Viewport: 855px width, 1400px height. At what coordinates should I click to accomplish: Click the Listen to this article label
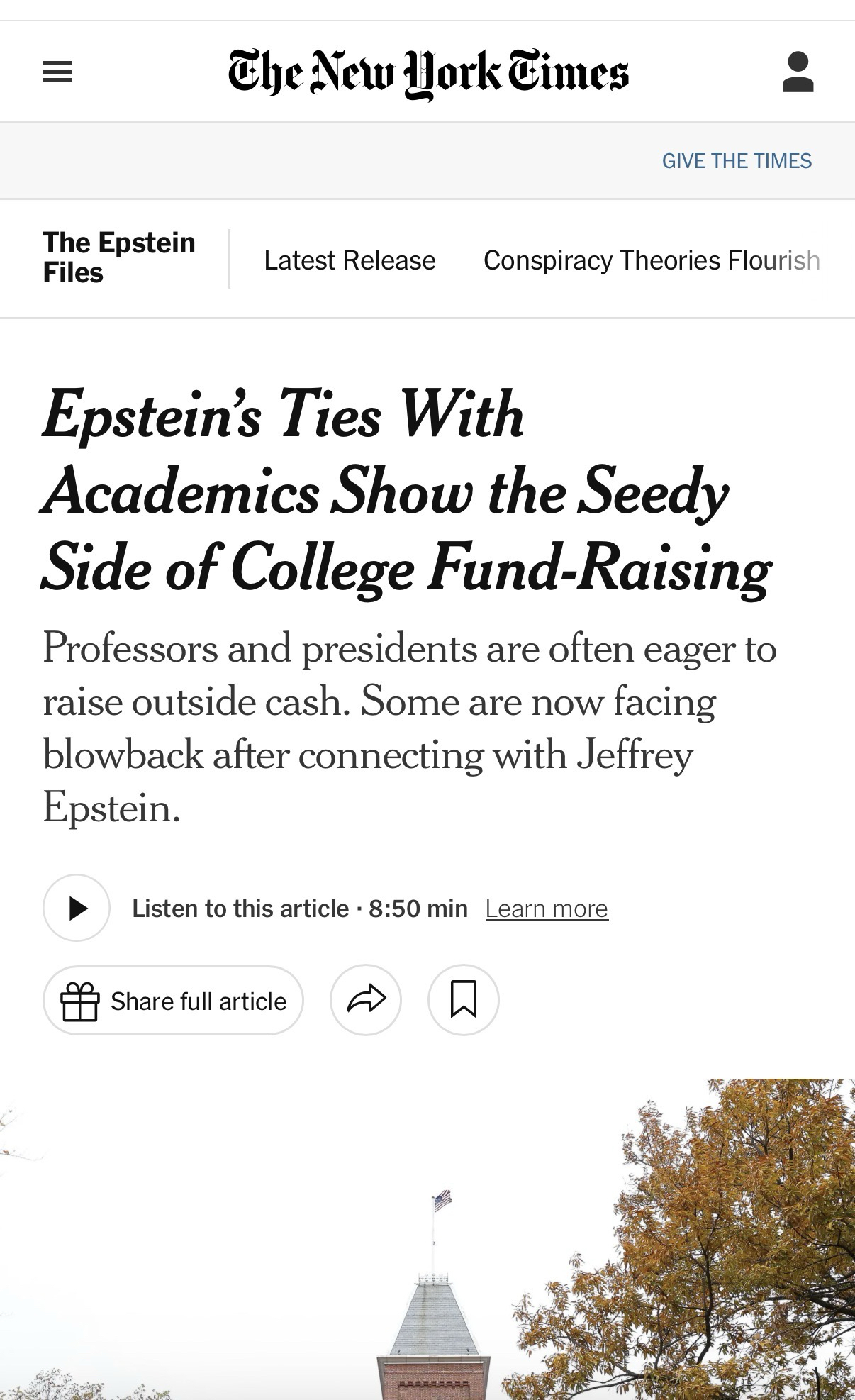click(x=240, y=909)
